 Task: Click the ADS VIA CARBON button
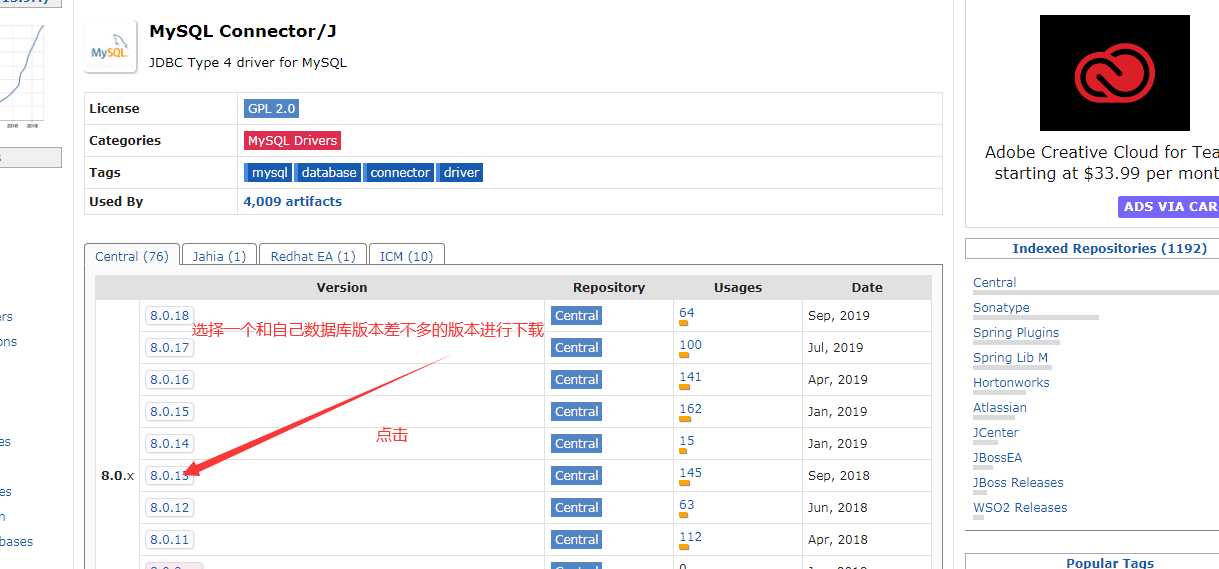pos(1168,206)
